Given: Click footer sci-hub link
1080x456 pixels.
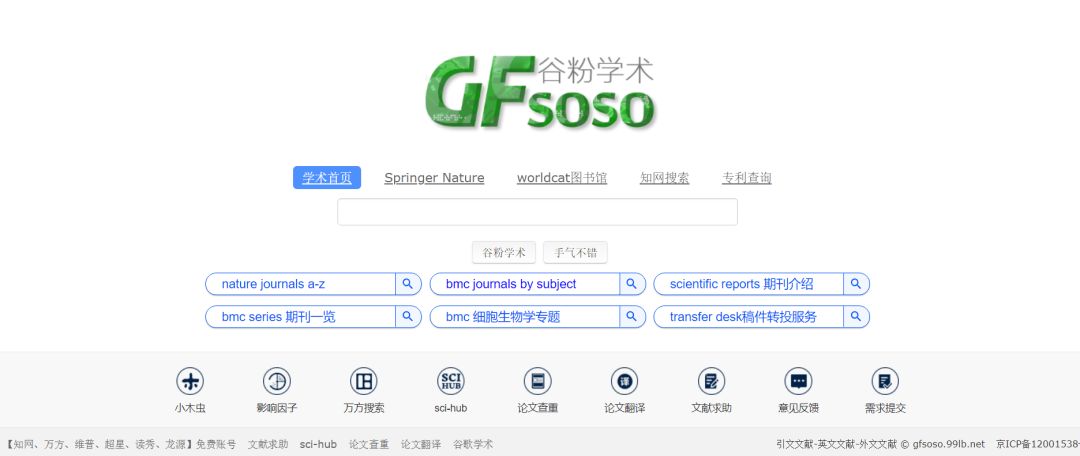Looking at the screenshot, I should tap(318, 444).
